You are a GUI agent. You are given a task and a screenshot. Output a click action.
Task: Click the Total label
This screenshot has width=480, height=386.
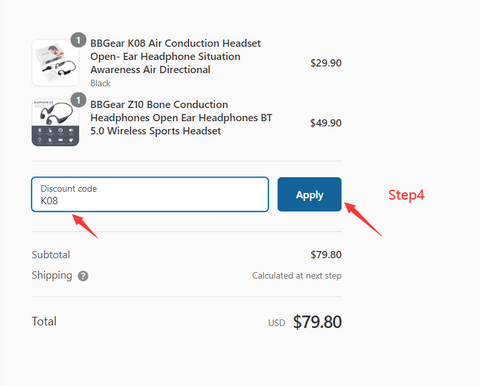coord(44,321)
